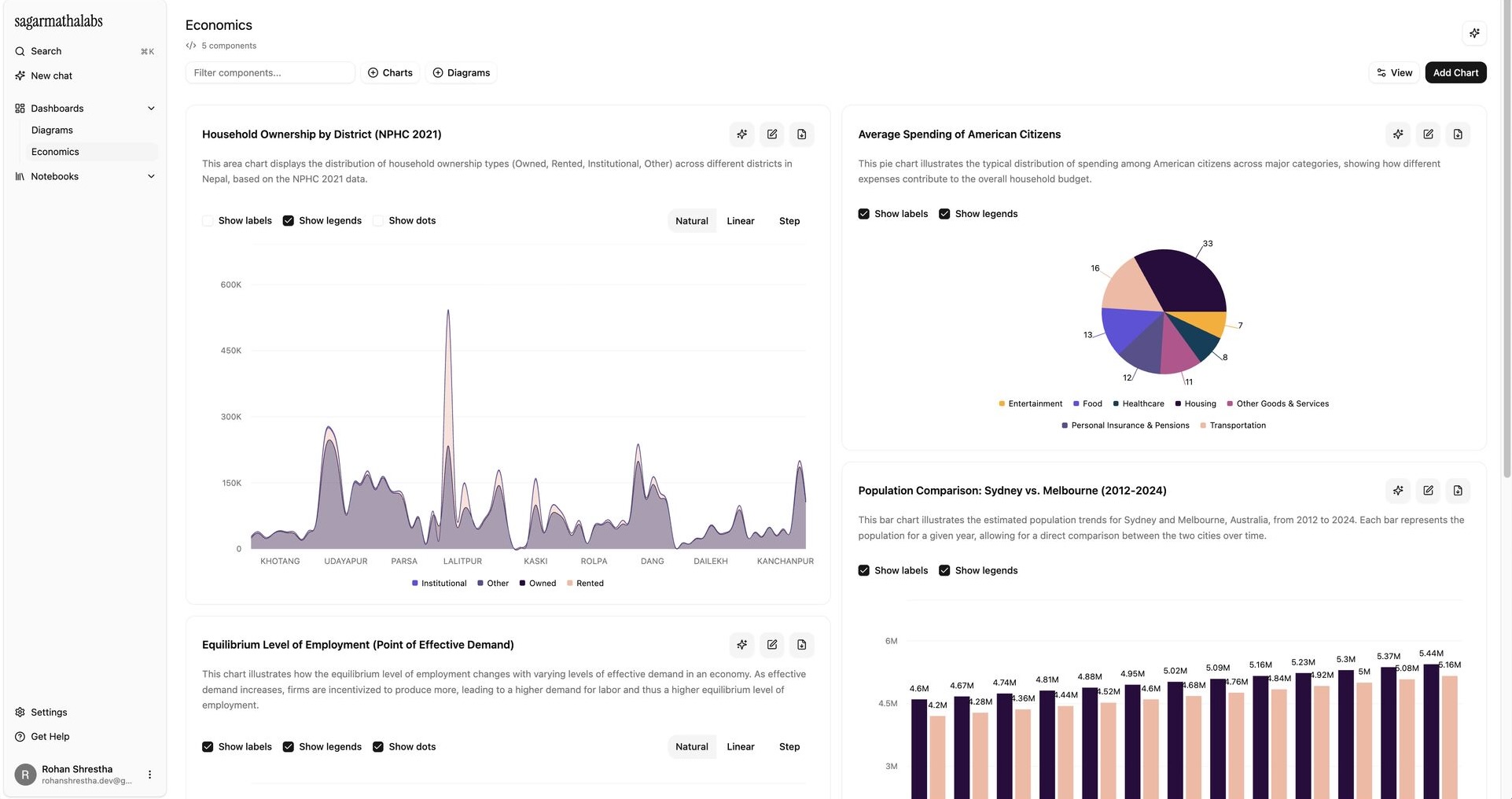Collapse the Dashboards section chevron

point(151,109)
